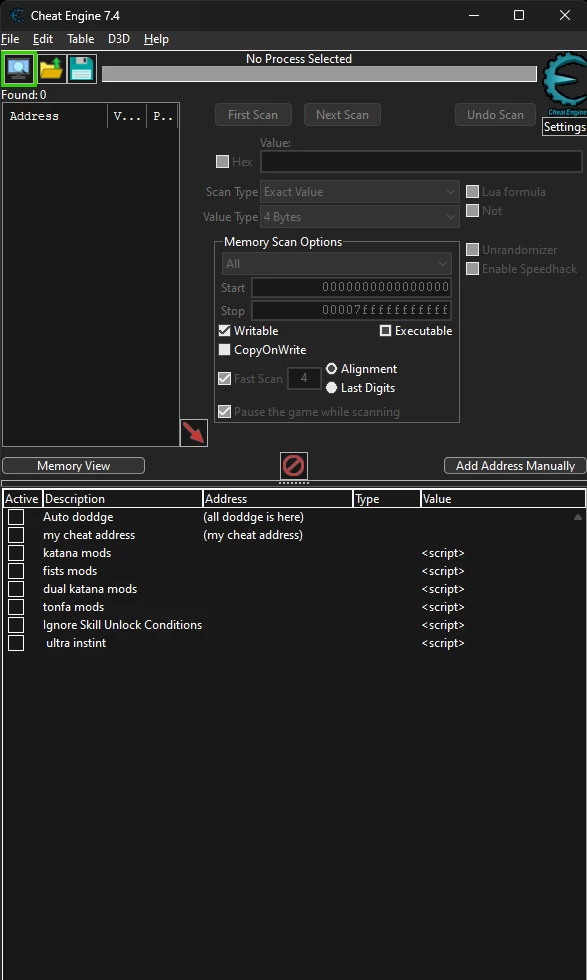Viewport: 587px width, 980px height.
Task: Click the Next Scan button
Action: pyautogui.click(x=342, y=115)
